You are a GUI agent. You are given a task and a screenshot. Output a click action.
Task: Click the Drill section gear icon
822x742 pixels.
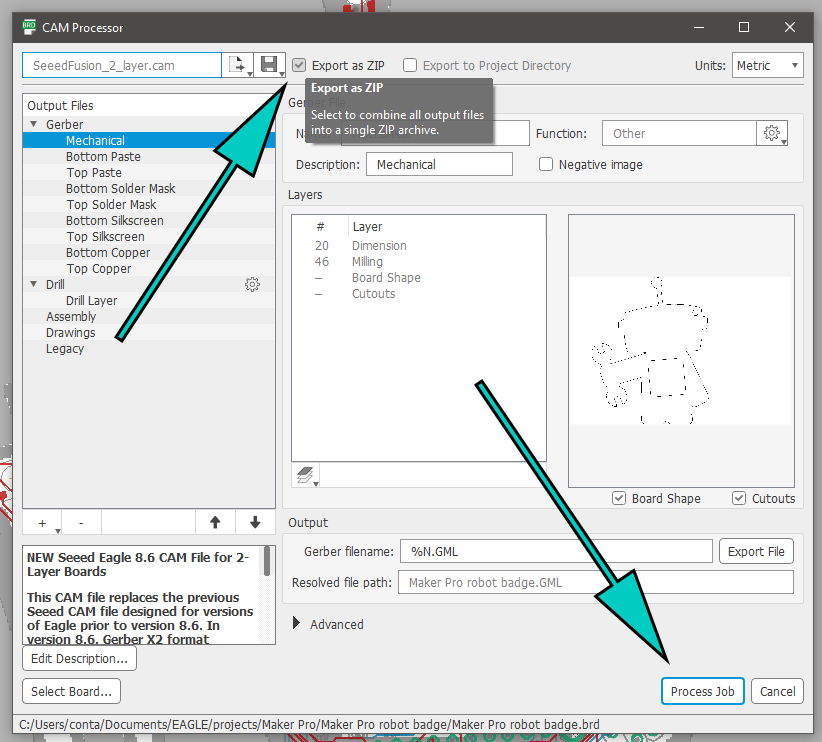[252, 285]
